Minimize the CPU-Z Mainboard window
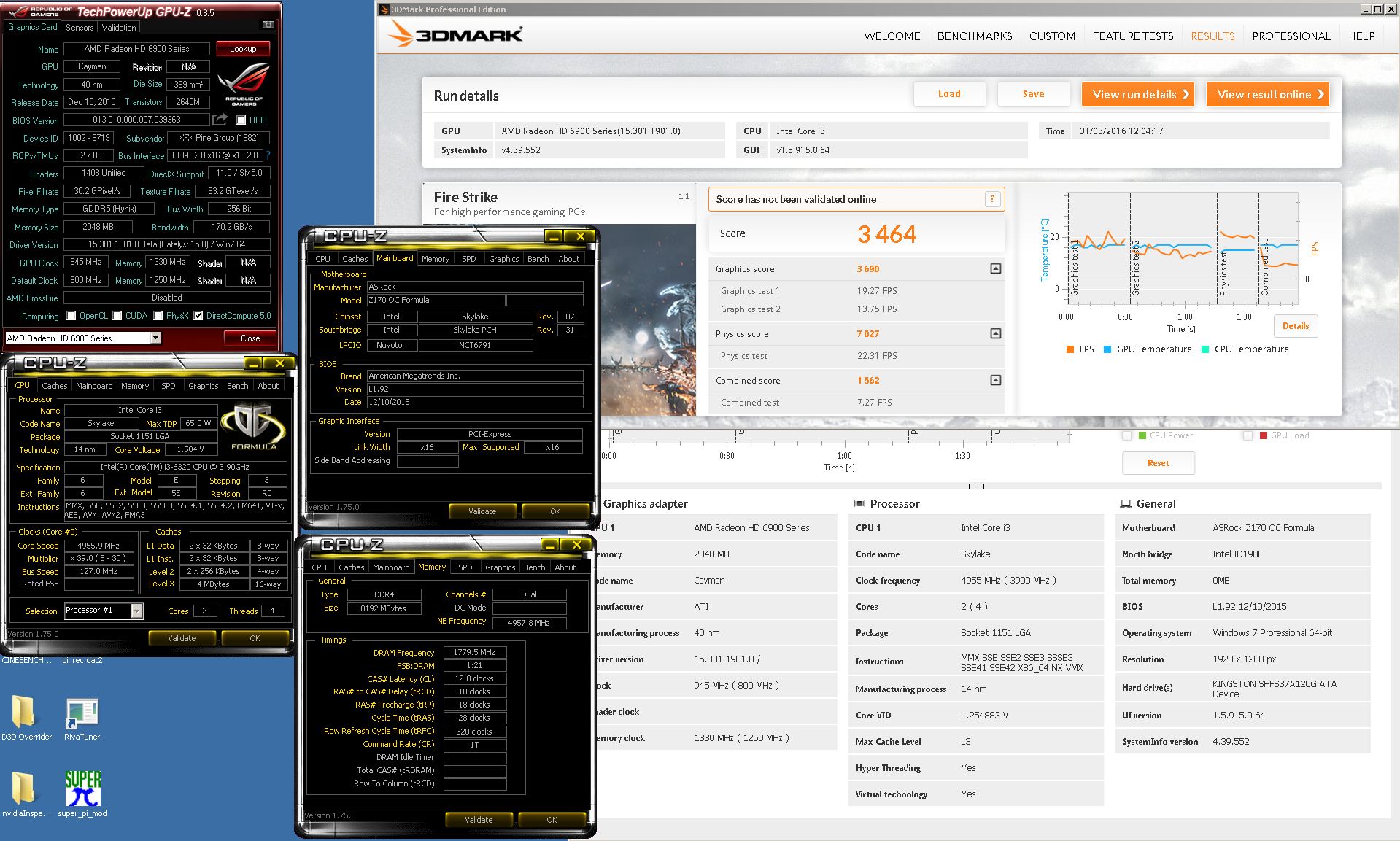Screen dimensions: 1400x841 click(x=554, y=236)
